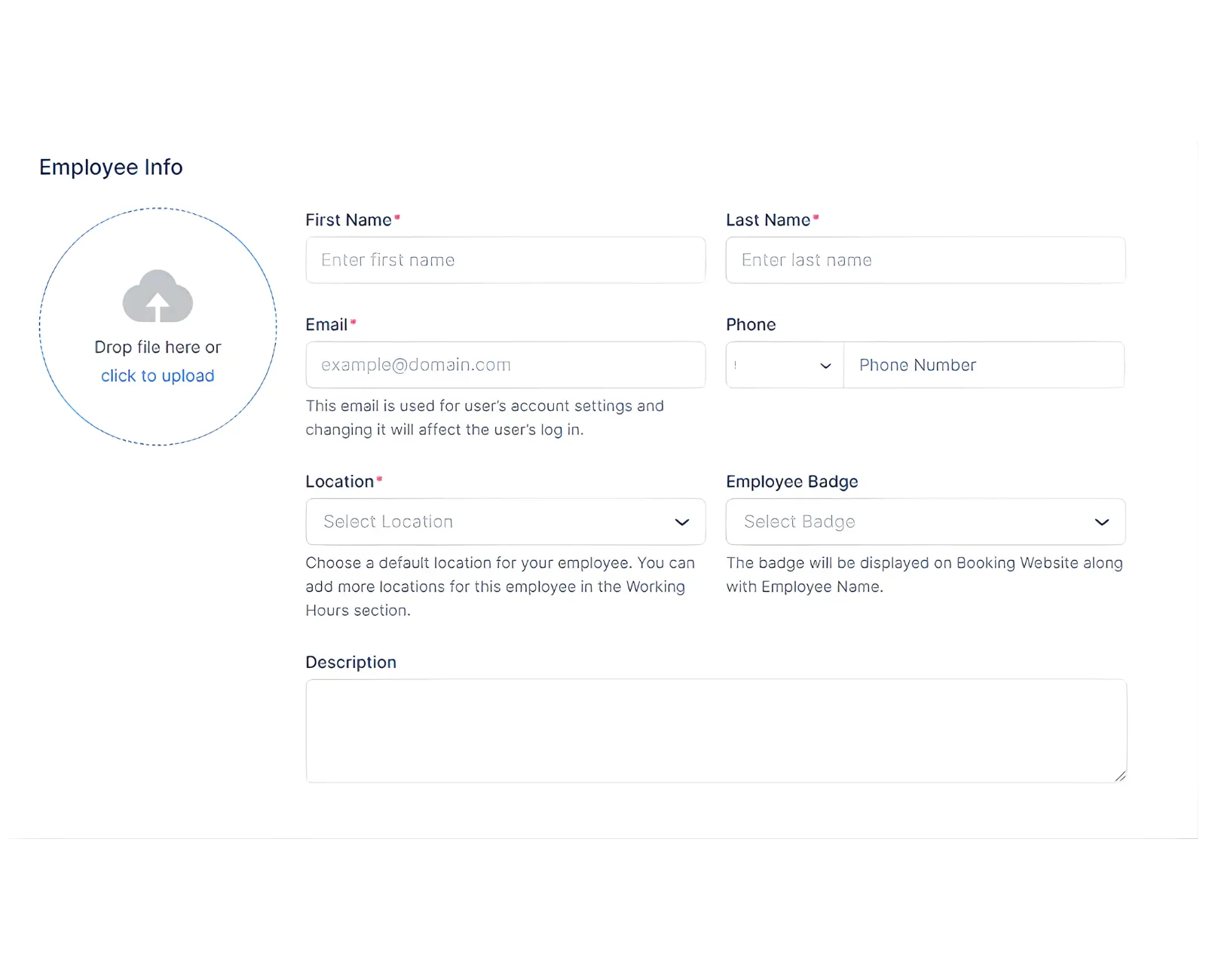Click the click to upload link

tap(157, 375)
